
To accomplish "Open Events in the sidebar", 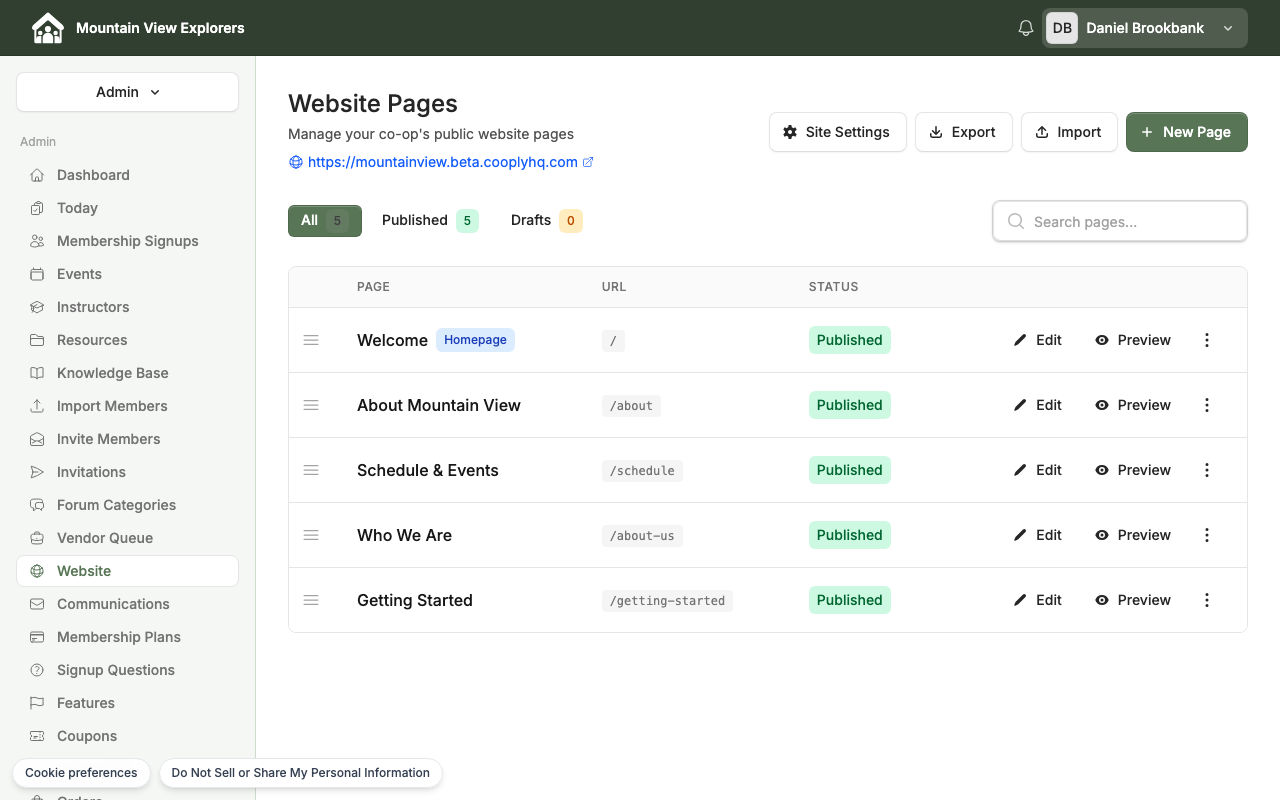I will (127, 274).
